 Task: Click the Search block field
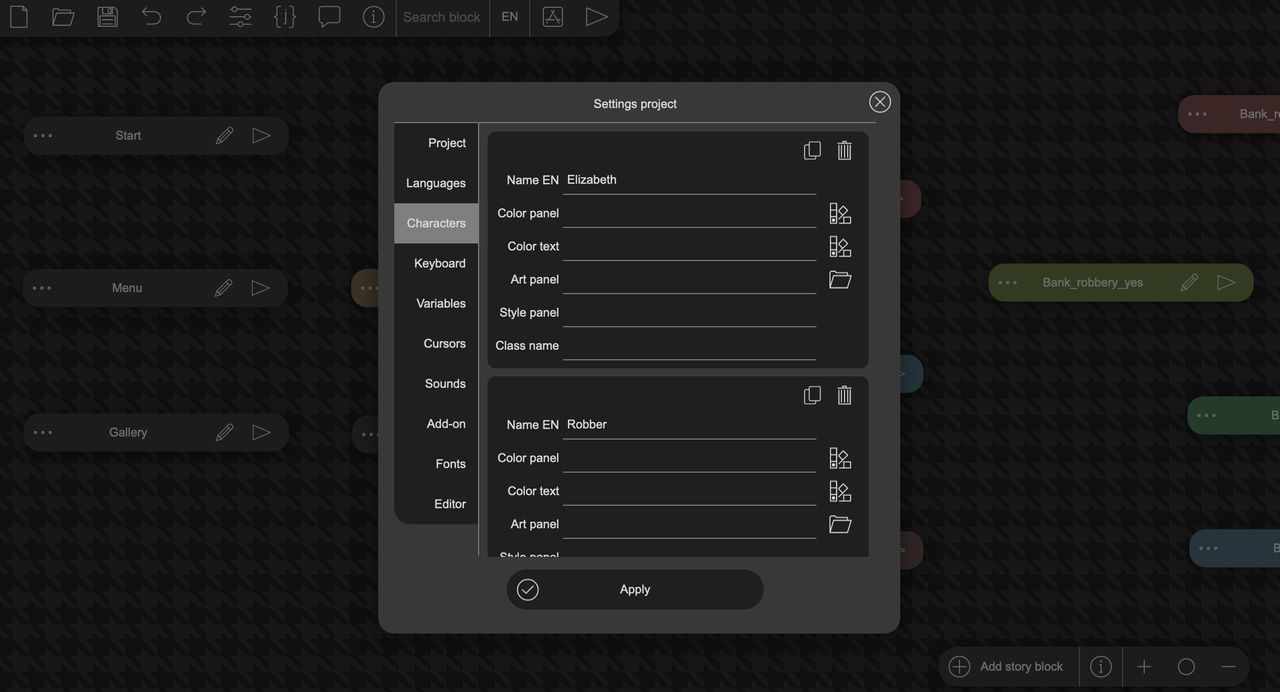point(442,17)
